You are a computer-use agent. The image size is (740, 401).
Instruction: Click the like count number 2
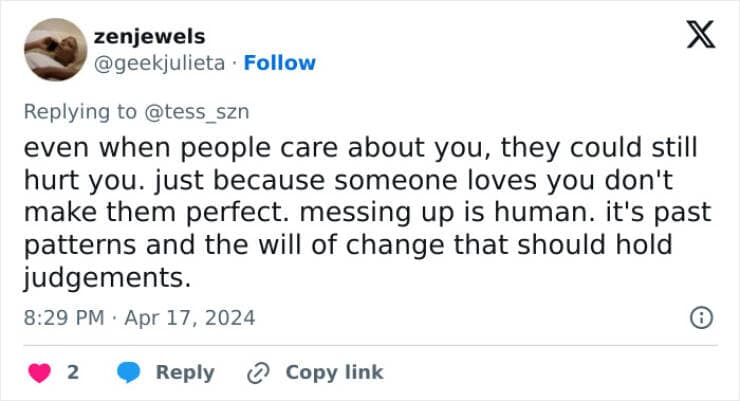[73, 372]
